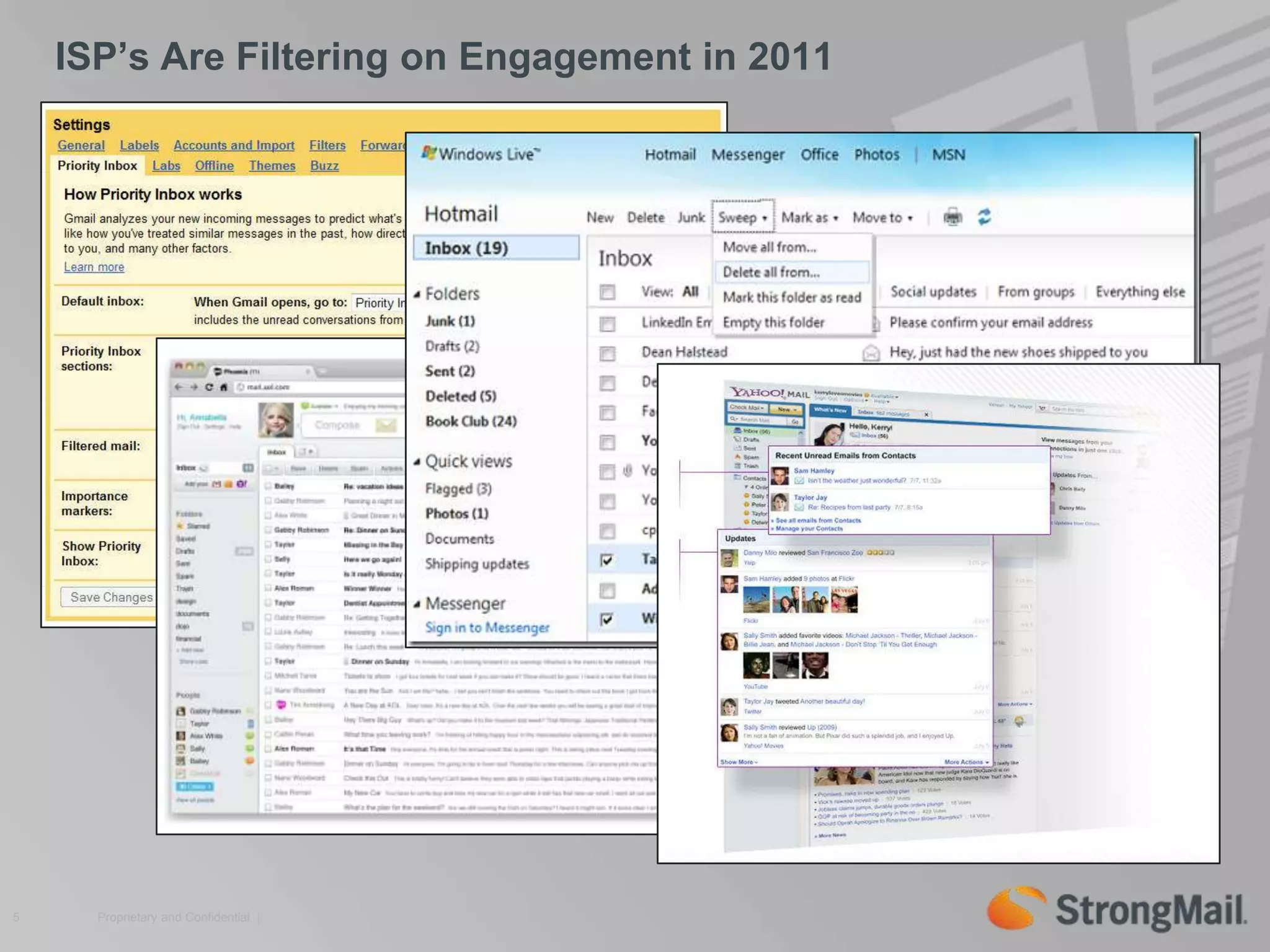Click 'Manage your Contacts' link
This screenshot has height=952, width=1270.
(x=809, y=529)
